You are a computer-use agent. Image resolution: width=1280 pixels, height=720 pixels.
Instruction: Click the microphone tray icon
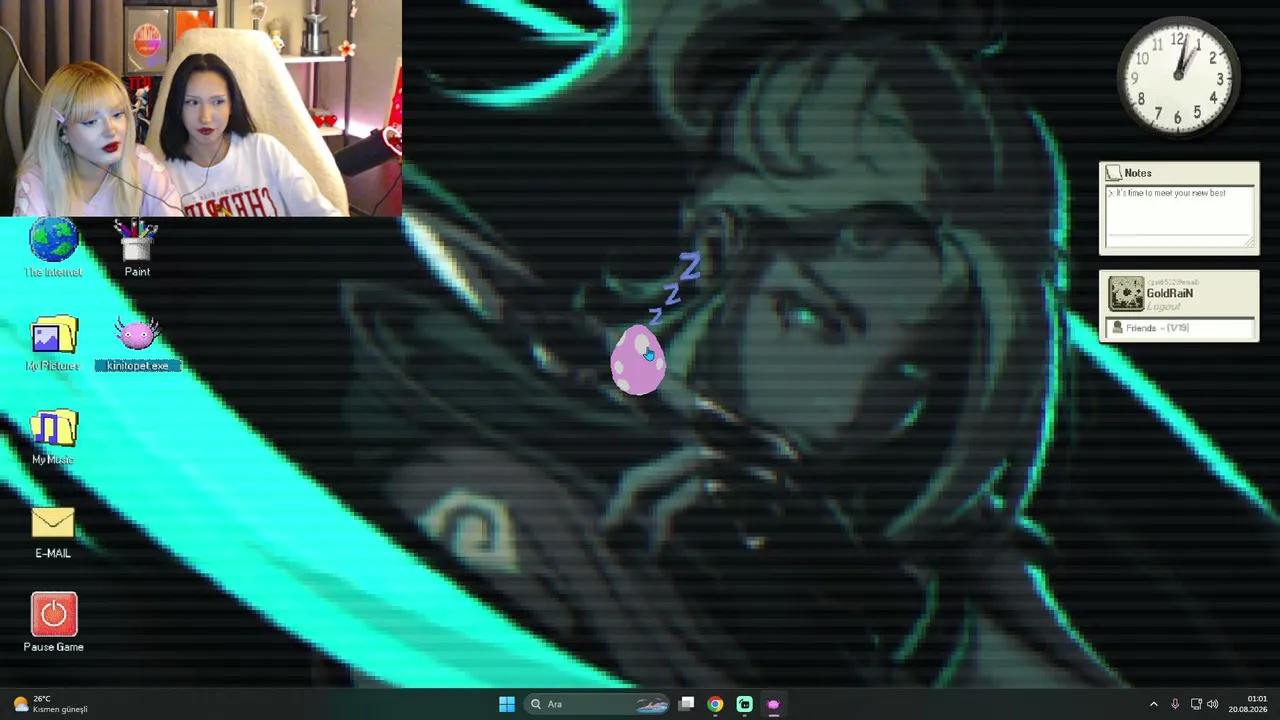pos(1175,704)
